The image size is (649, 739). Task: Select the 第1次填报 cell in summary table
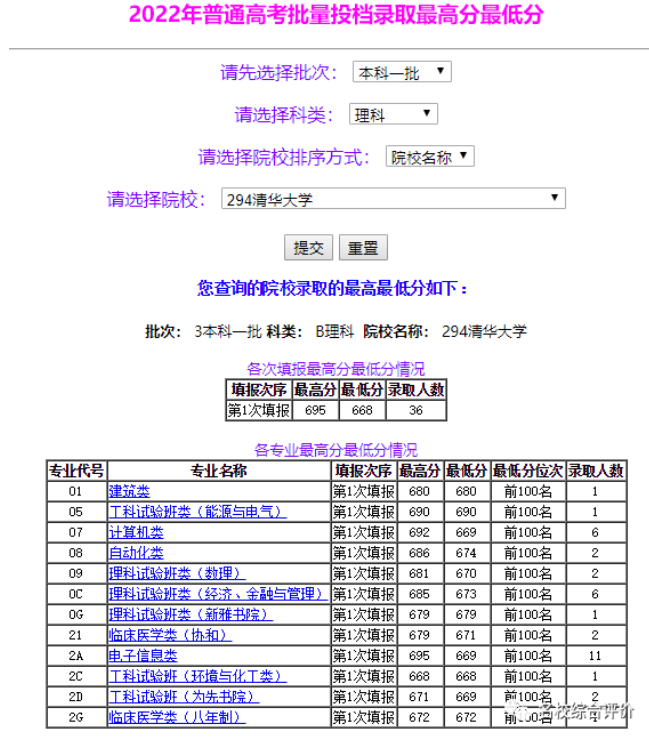click(x=259, y=410)
